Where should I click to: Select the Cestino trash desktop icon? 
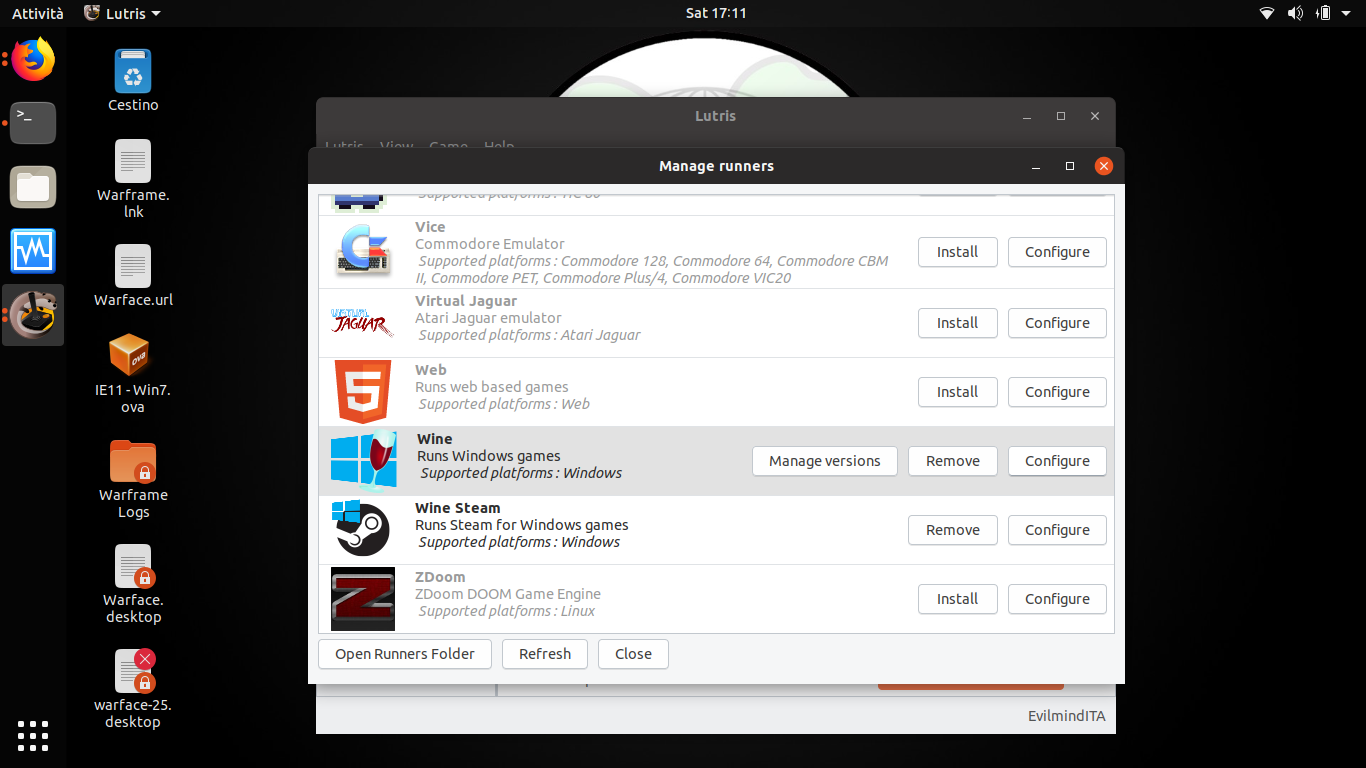point(133,80)
